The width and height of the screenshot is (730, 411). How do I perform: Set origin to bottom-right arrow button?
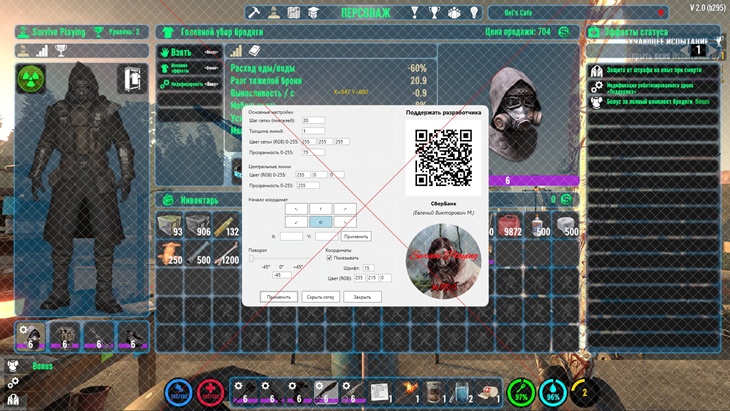coord(345,222)
